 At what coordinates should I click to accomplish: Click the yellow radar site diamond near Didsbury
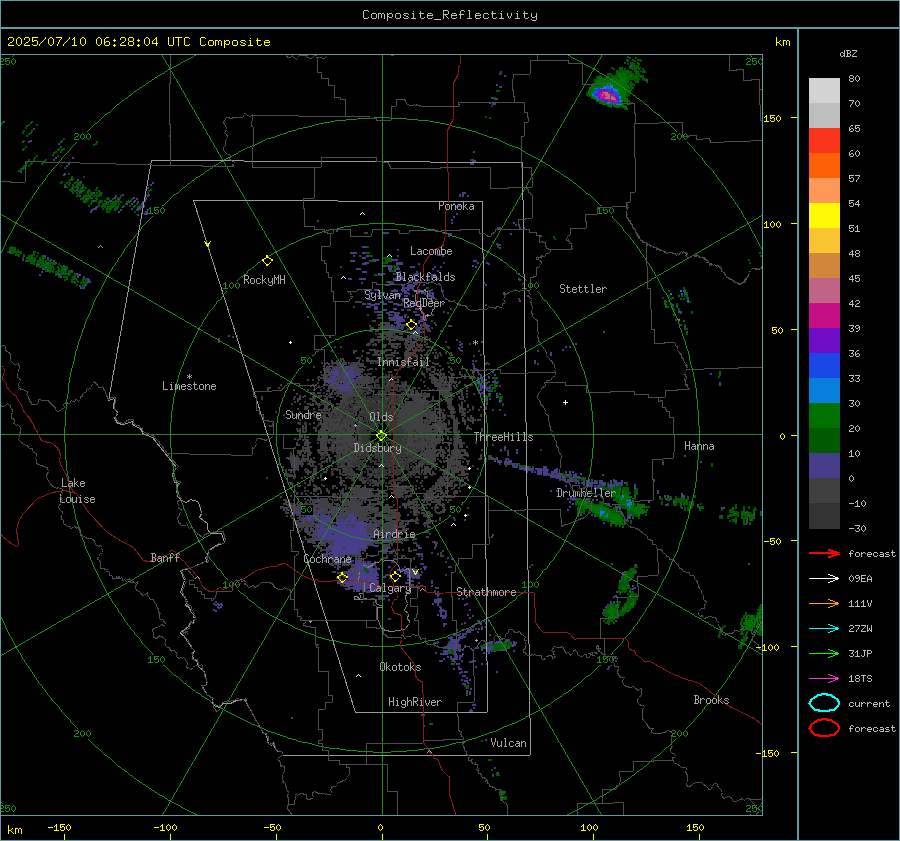[x=382, y=436]
